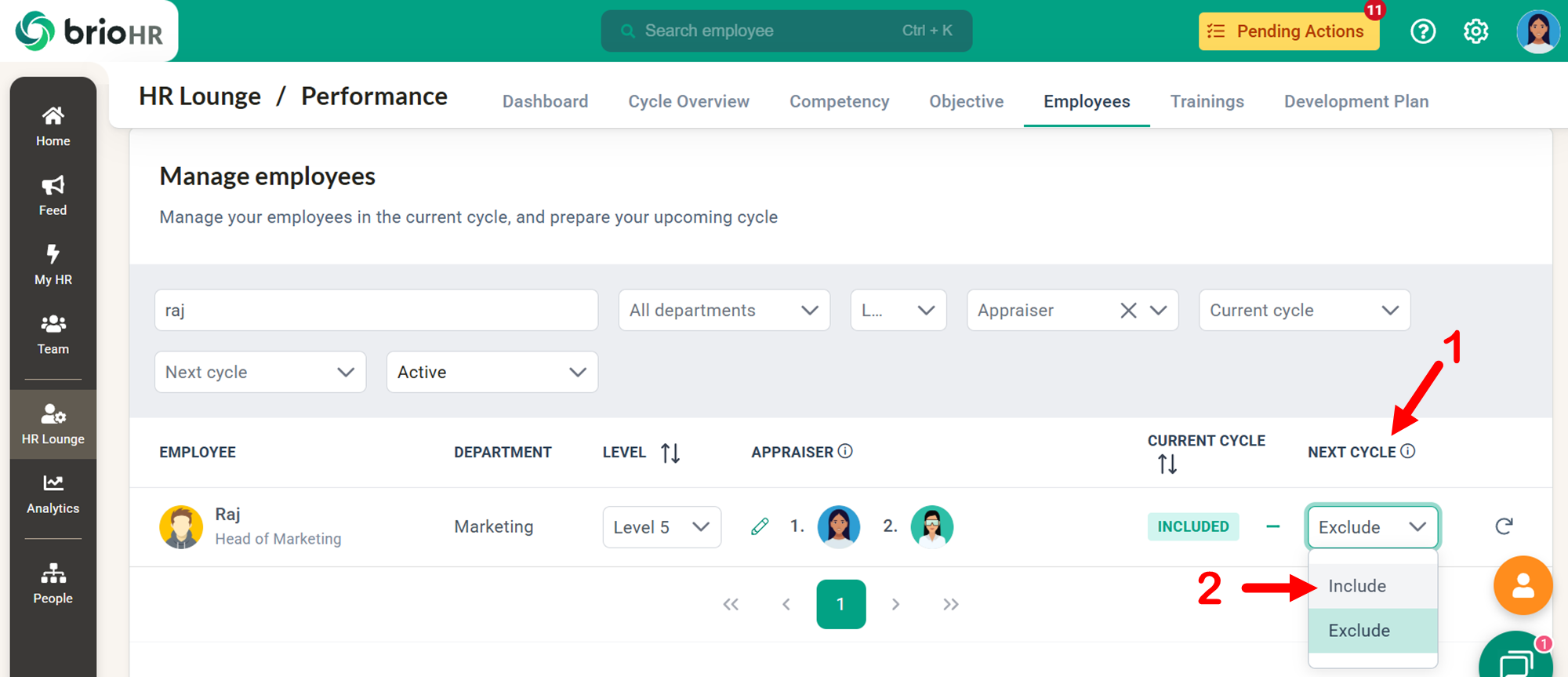Viewport: 1568px width, 677px height.
Task: Click the settings gear icon
Action: (x=1475, y=31)
